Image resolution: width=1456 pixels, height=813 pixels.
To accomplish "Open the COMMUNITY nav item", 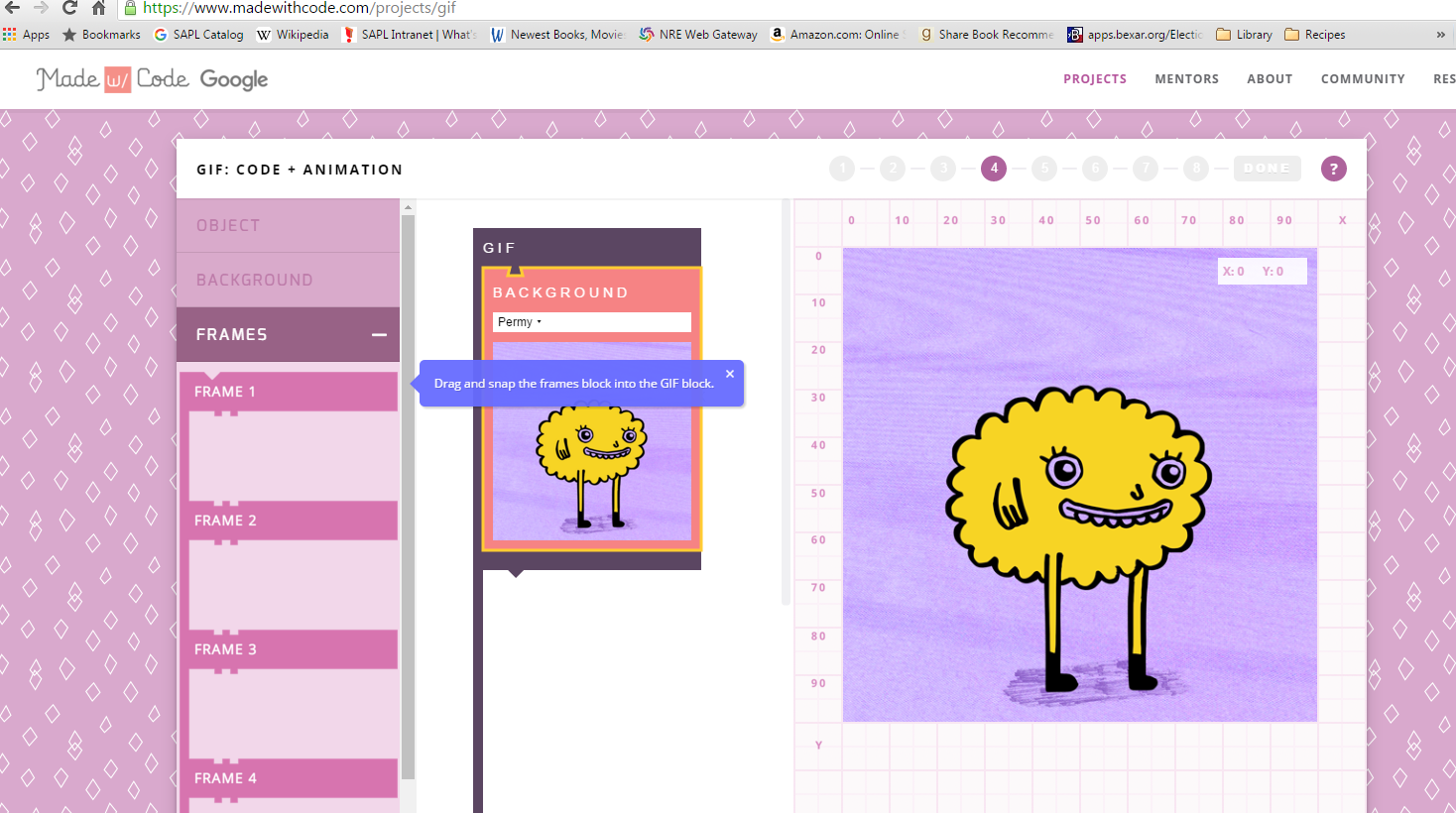I will 1363,79.
